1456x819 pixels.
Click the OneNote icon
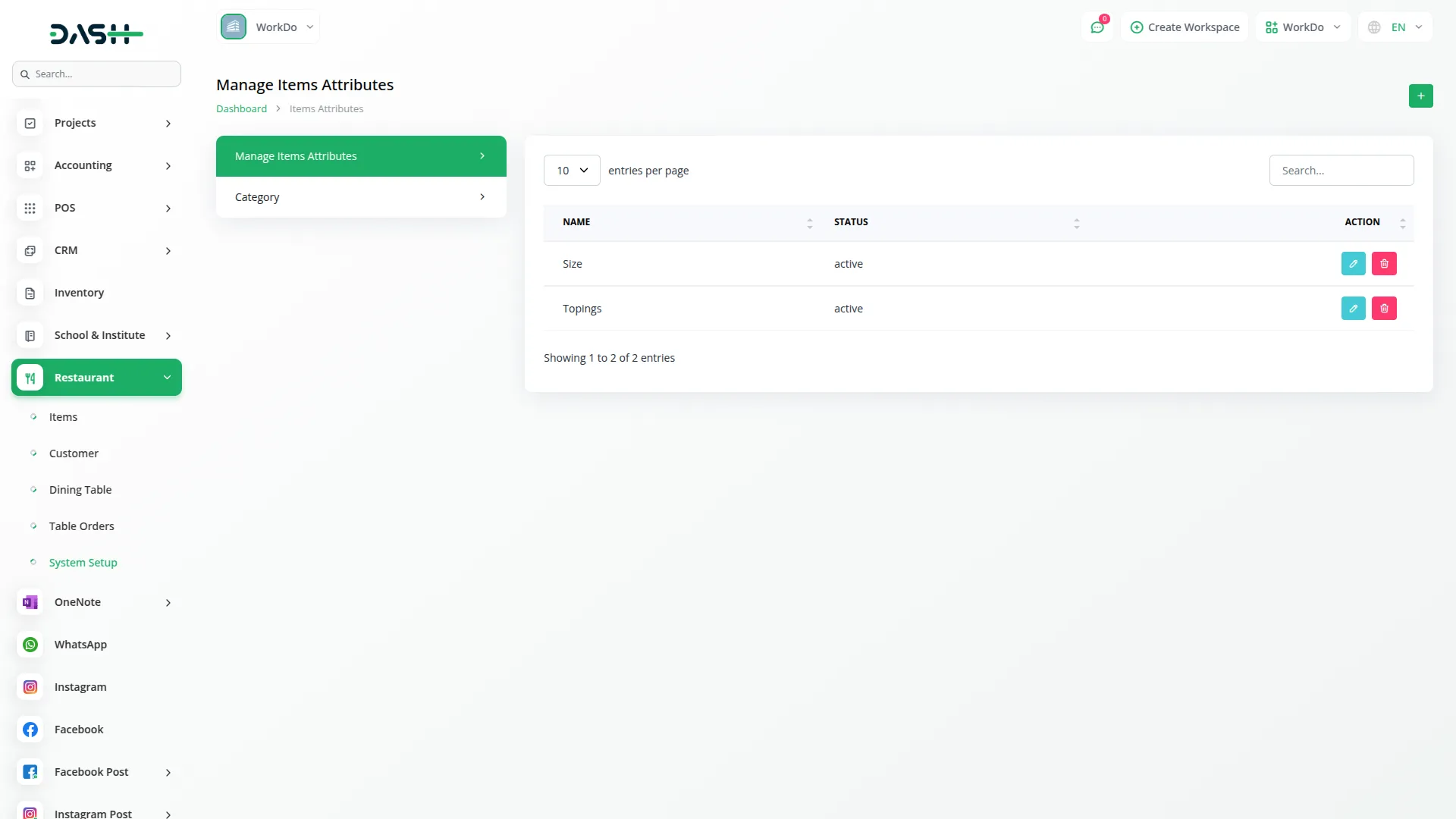click(x=30, y=602)
